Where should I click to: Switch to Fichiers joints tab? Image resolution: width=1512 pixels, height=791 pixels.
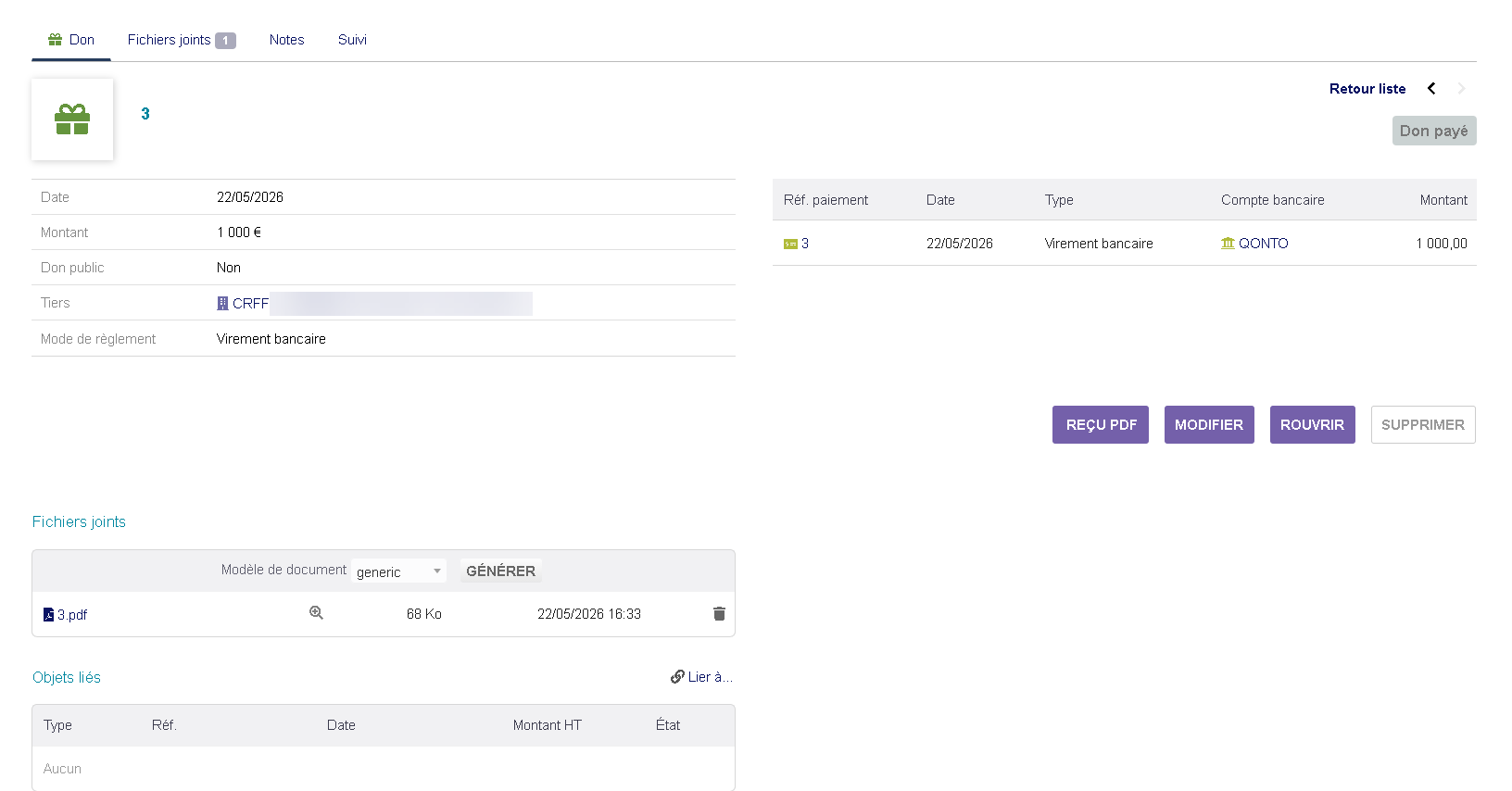[182, 40]
